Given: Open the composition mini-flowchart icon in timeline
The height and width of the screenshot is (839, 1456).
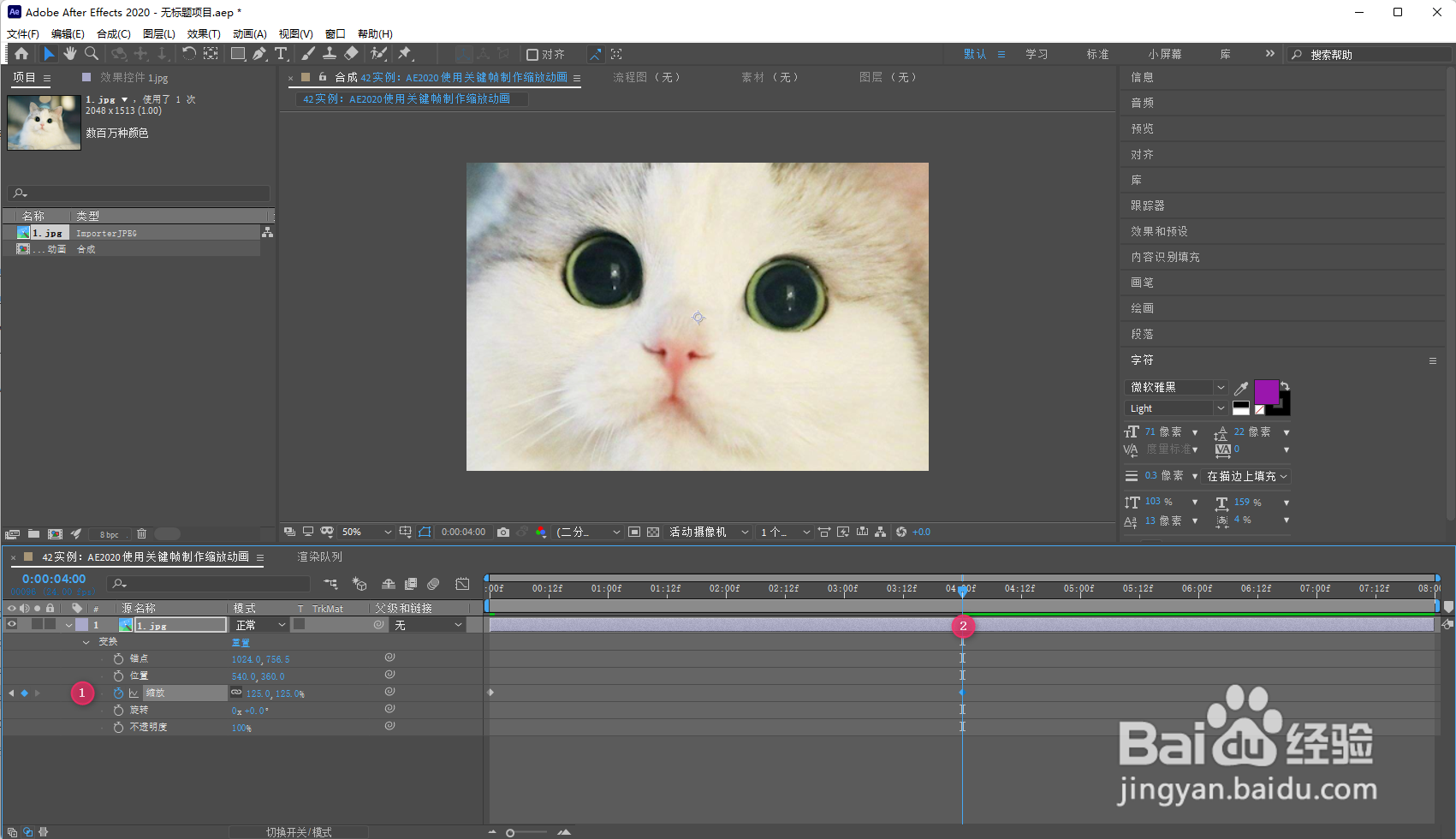Looking at the screenshot, I should click(330, 584).
